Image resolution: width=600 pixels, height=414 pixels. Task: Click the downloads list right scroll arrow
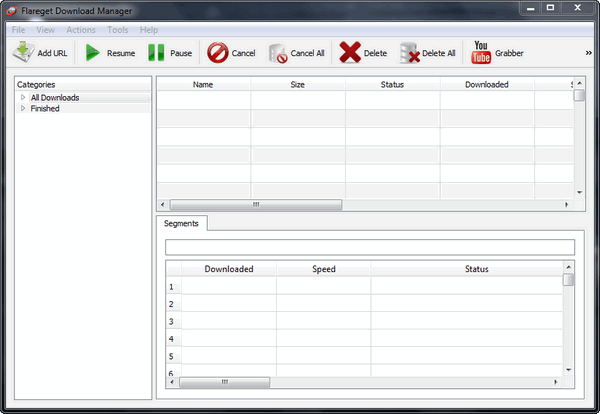(567, 205)
